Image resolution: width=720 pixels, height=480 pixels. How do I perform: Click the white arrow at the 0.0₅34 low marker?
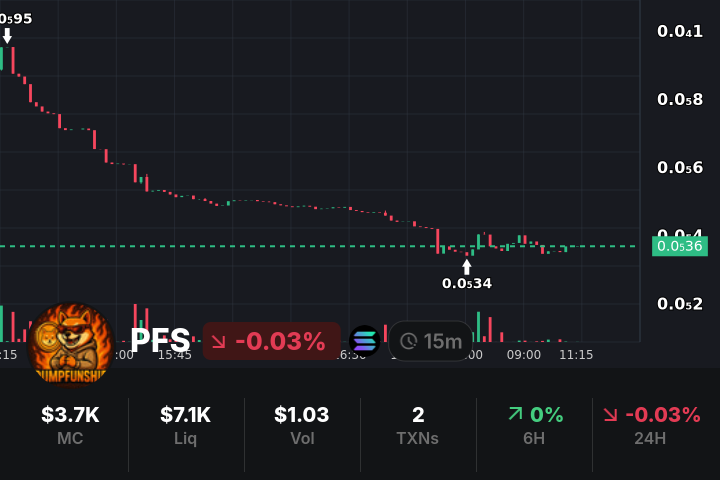pyautogui.click(x=466, y=266)
